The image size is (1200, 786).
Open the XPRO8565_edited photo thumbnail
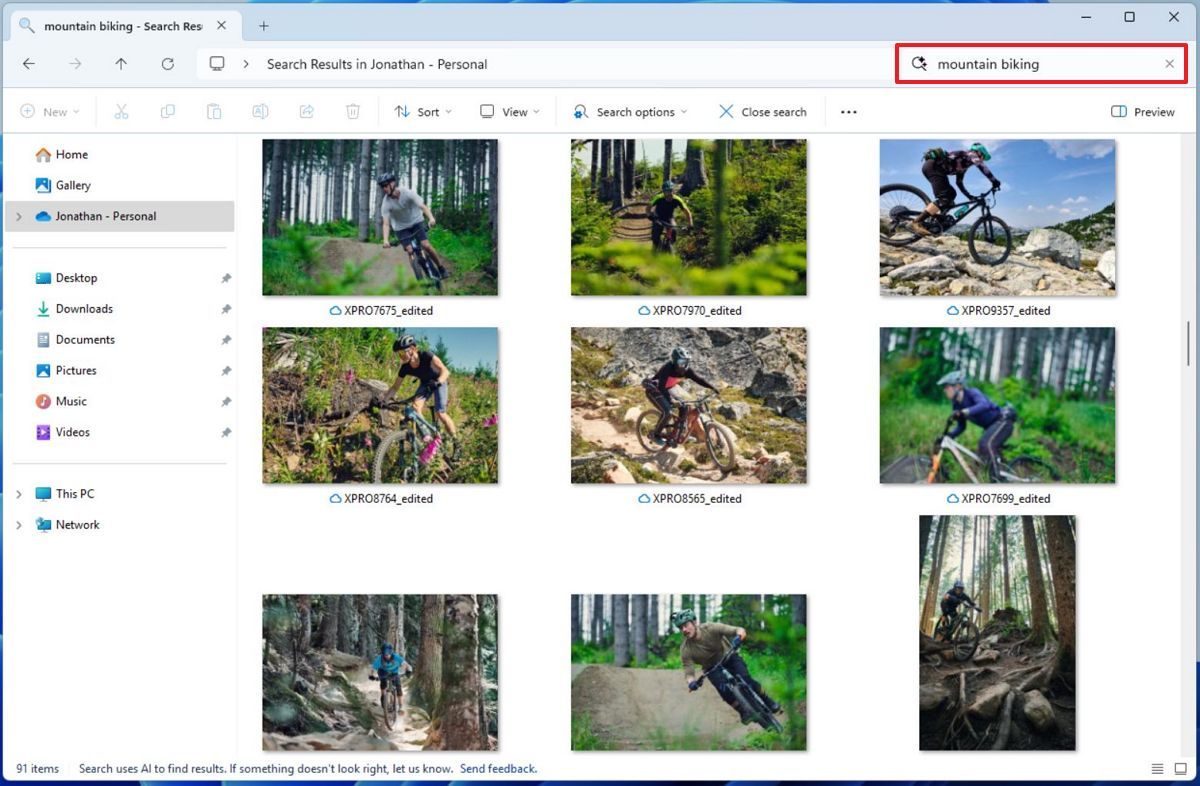tap(688, 405)
